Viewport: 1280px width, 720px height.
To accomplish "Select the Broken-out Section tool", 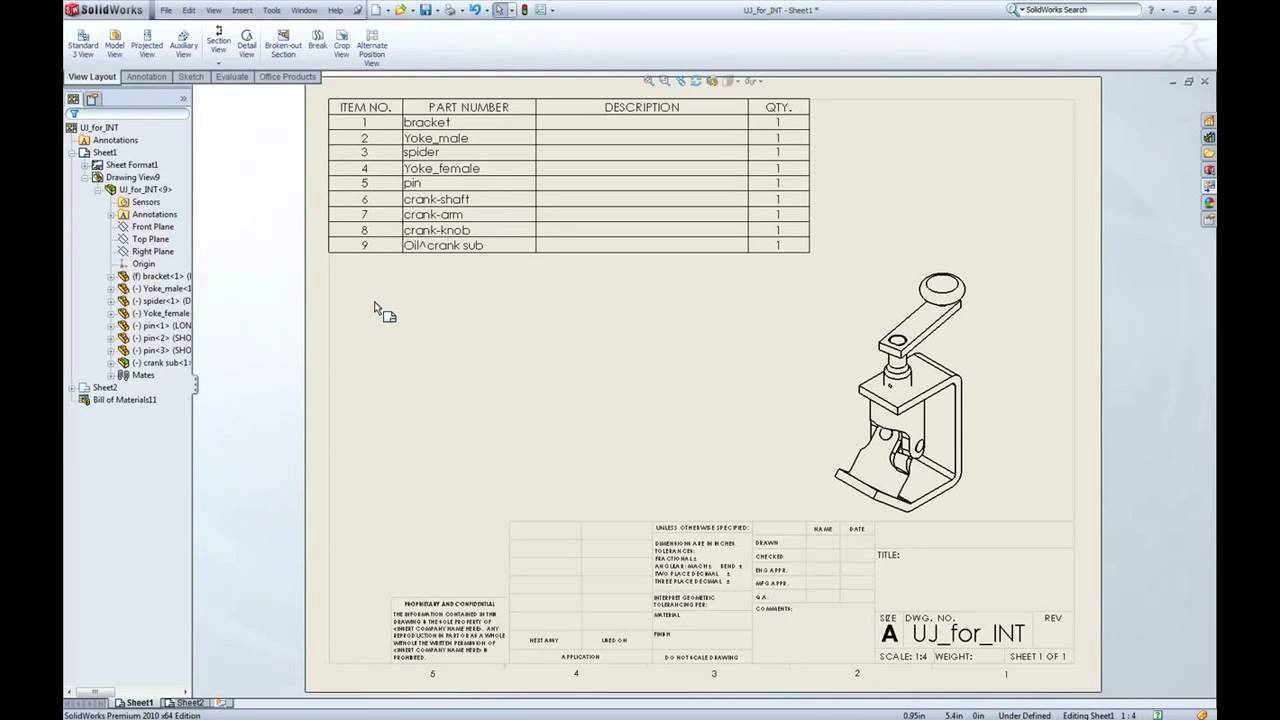I will pyautogui.click(x=283, y=43).
